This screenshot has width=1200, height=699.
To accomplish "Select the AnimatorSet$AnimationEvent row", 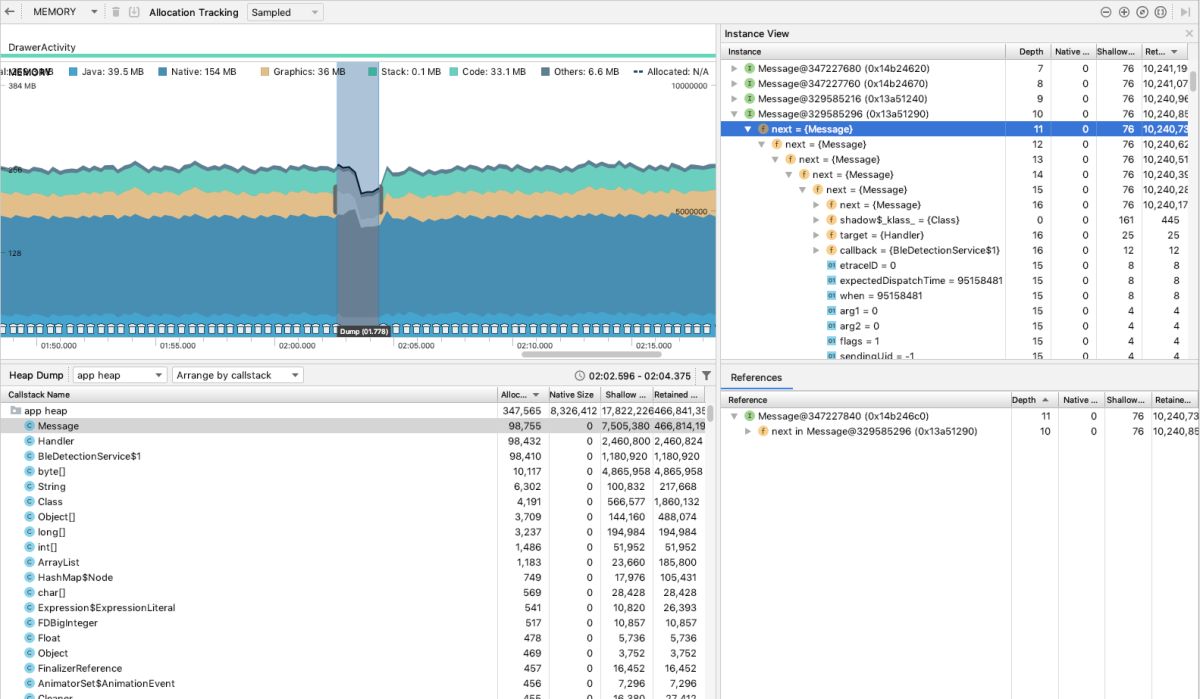I will click(355, 684).
